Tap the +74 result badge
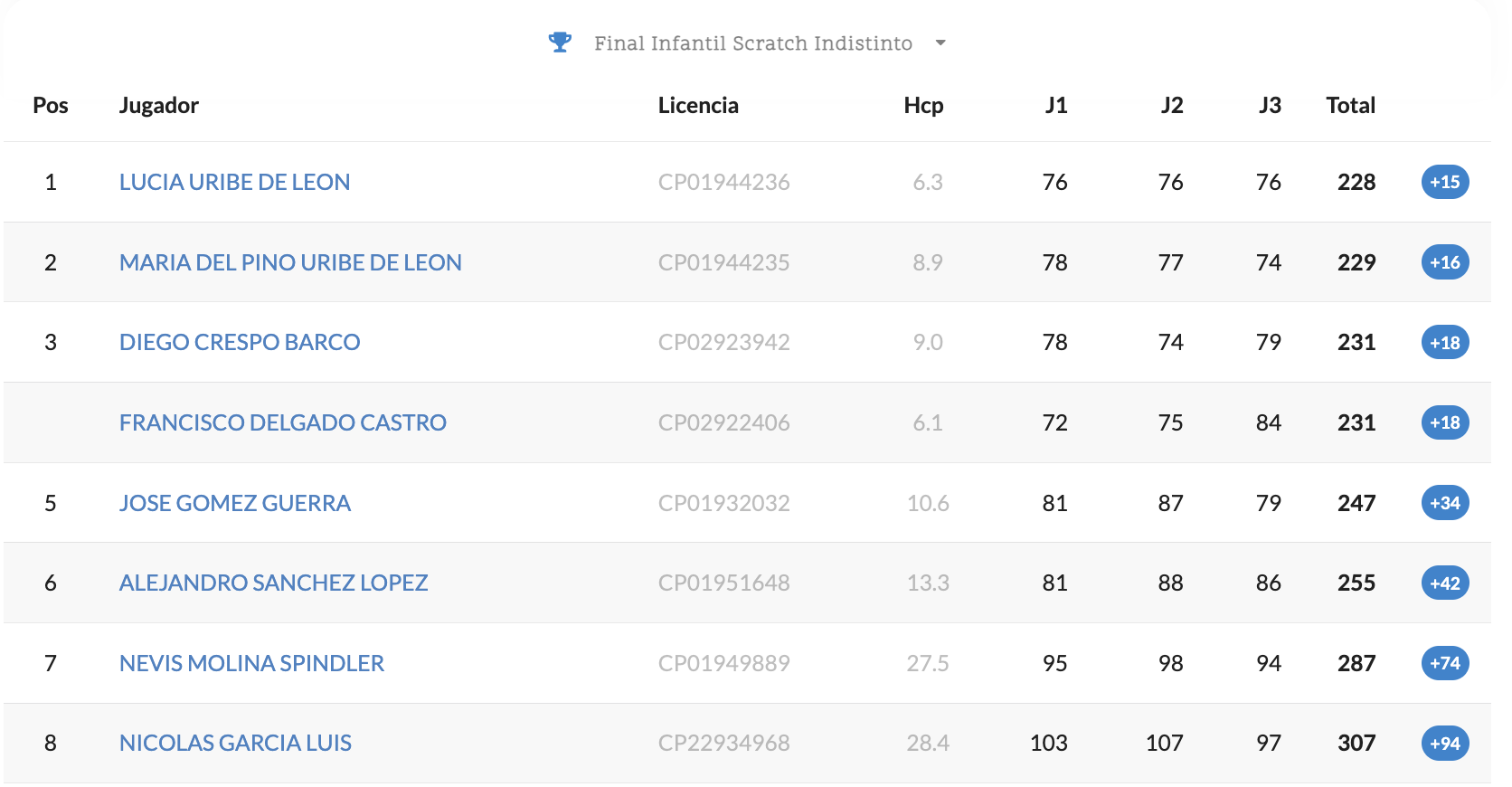Viewport: 1512px width, 787px height. [x=1444, y=663]
